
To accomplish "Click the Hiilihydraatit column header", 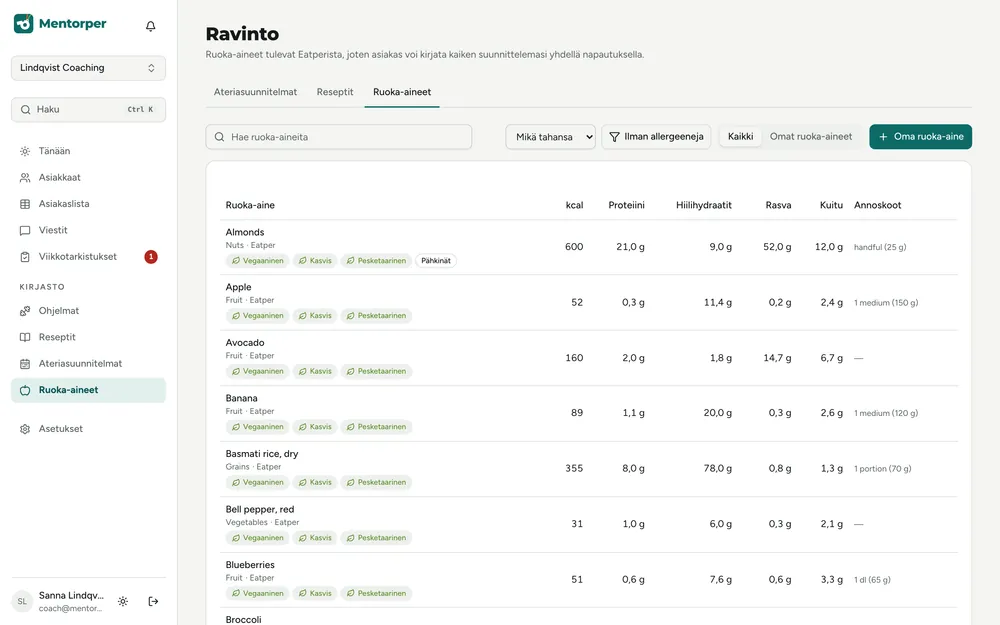I will 703,205.
